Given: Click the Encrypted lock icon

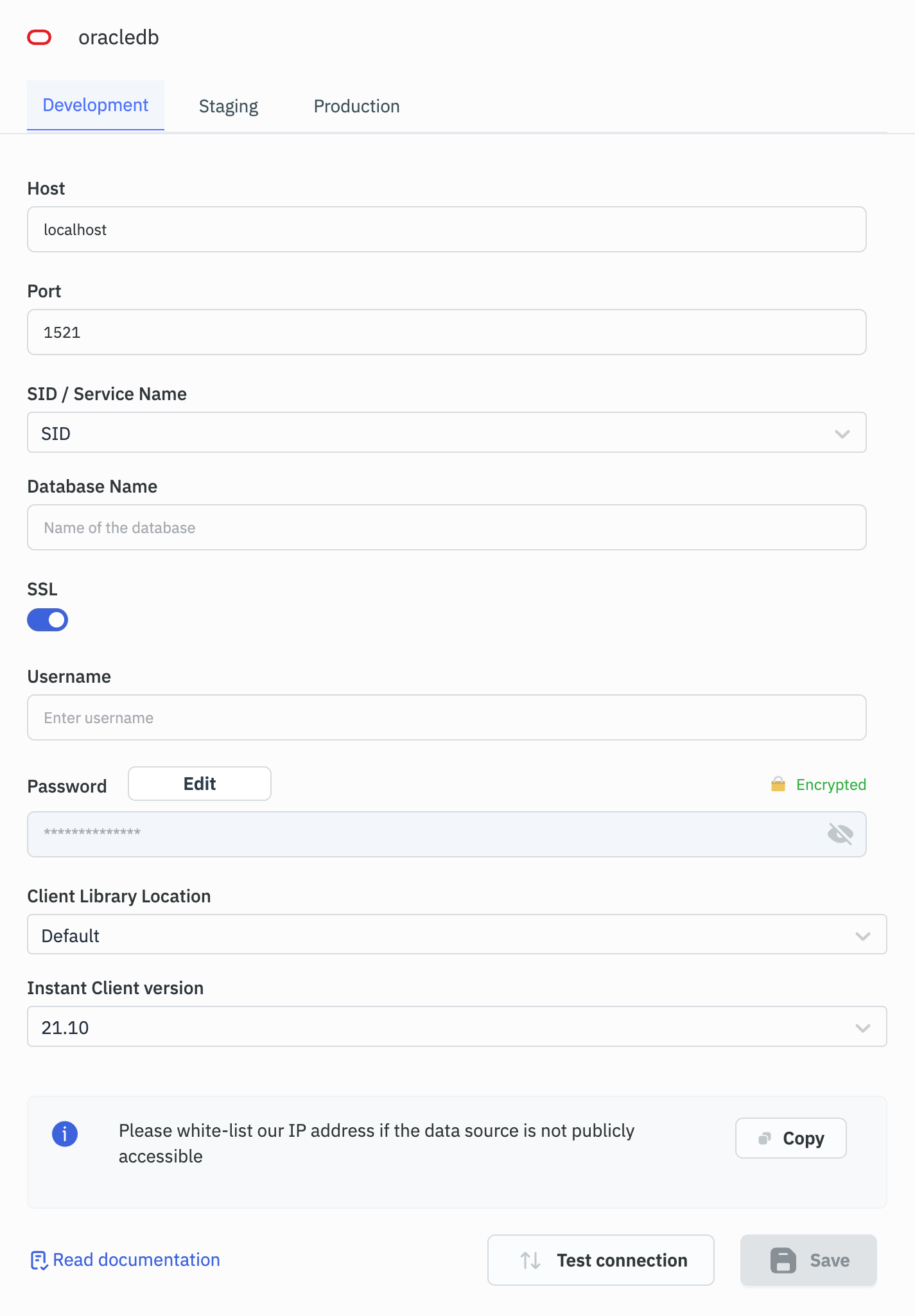Looking at the screenshot, I should click(x=778, y=784).
